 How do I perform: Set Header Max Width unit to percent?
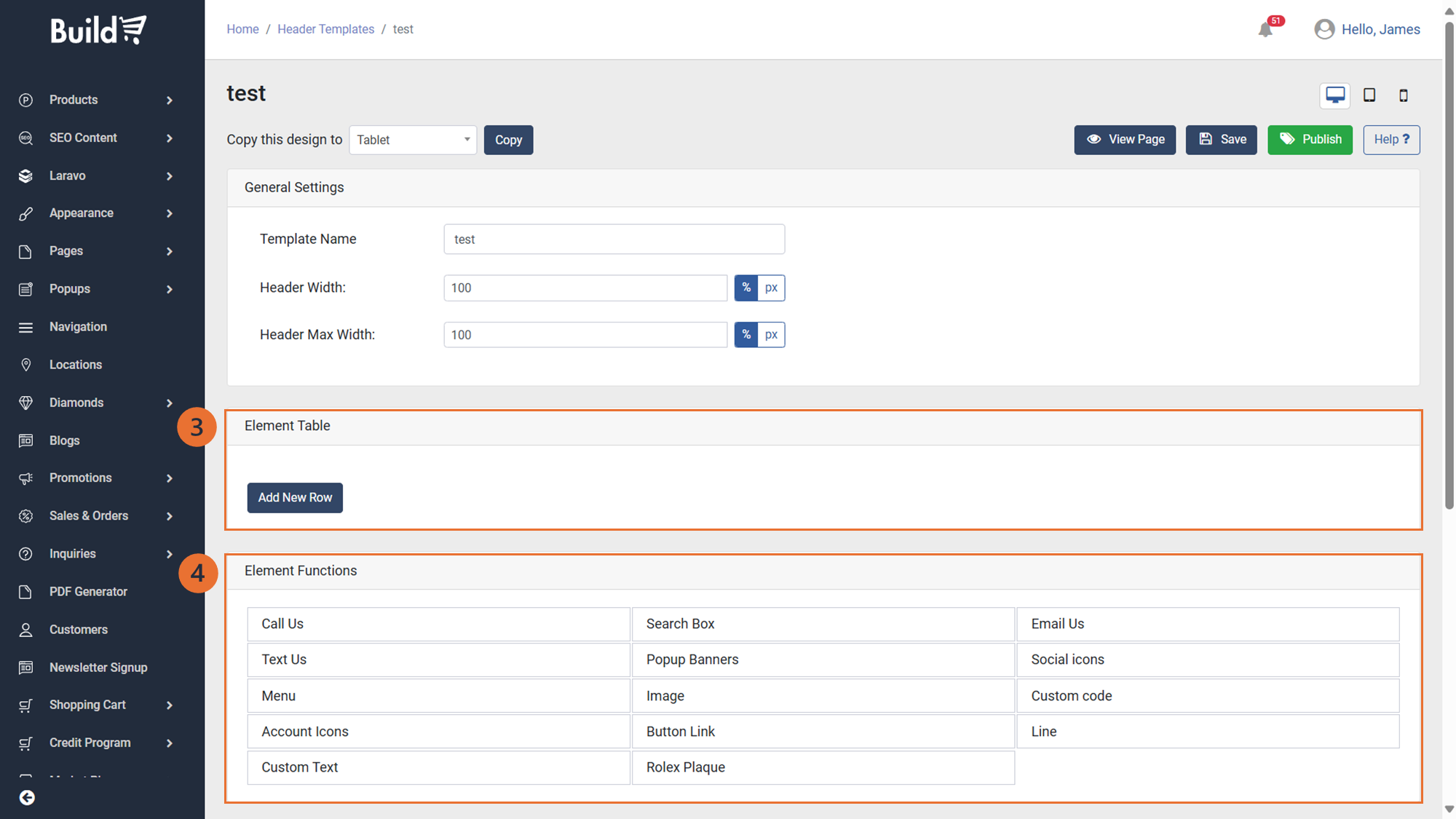pos(746,335)
